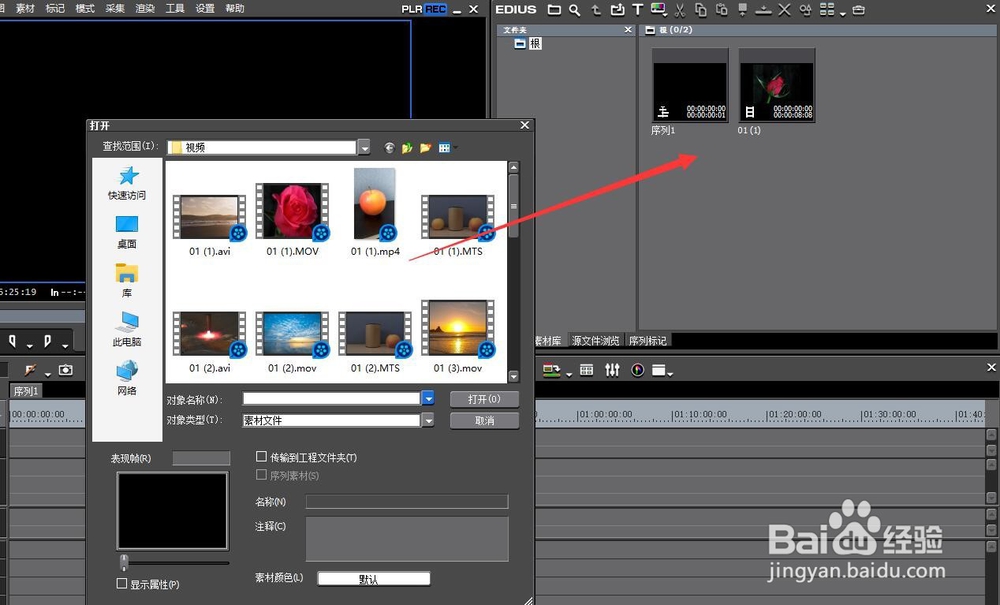Select the 序列1 timeline tab
The image size is (1000, 605).
[26, 391]
